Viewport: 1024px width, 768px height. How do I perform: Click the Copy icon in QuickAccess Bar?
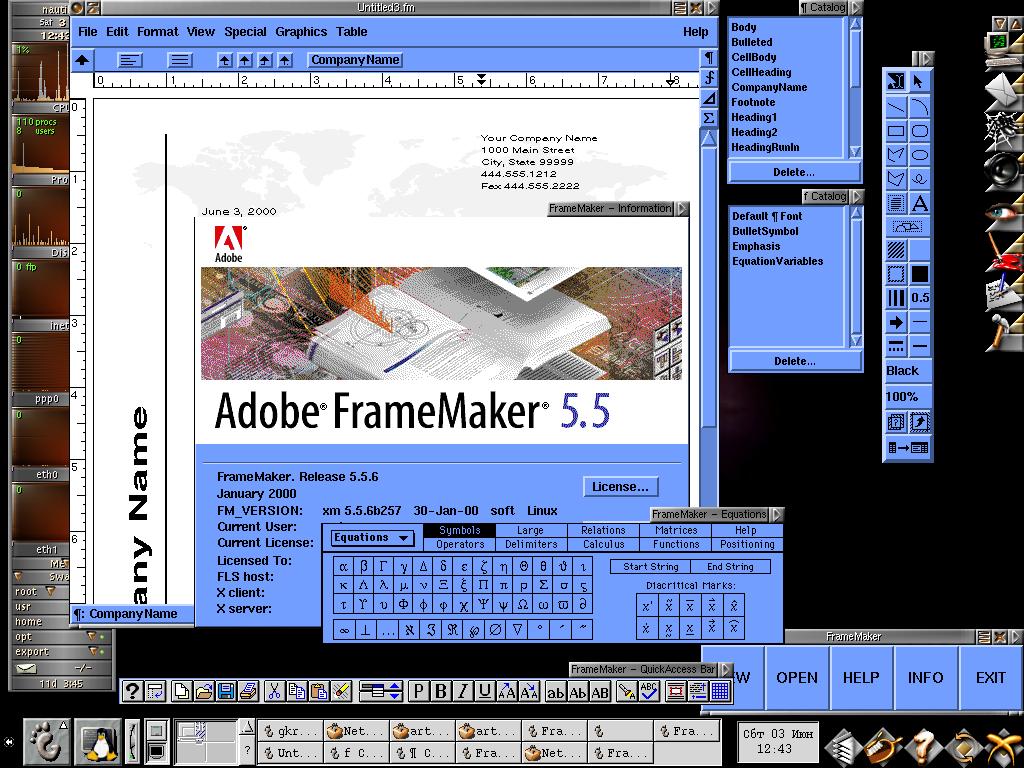tap(296, 691)
